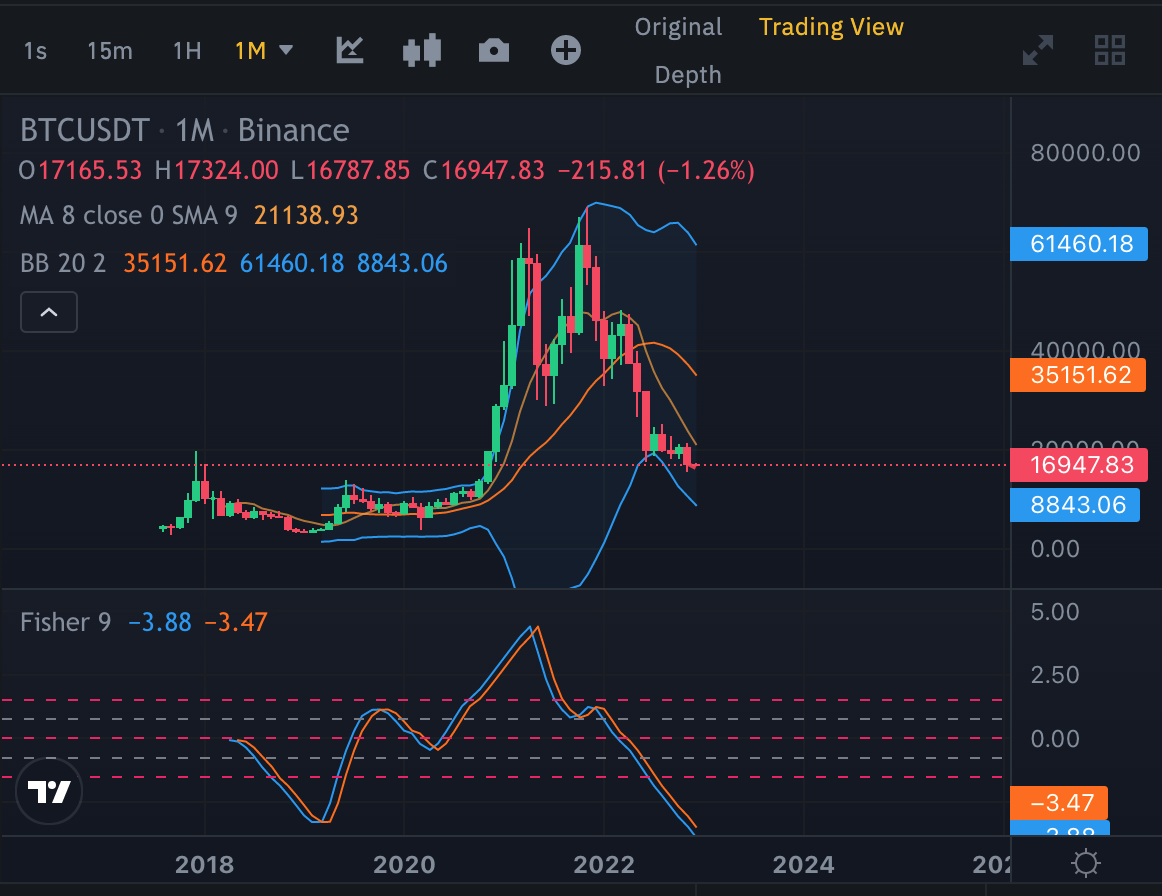
Task: Click the 8843.06 lower band price label
Action: (x=1075, y=505)
